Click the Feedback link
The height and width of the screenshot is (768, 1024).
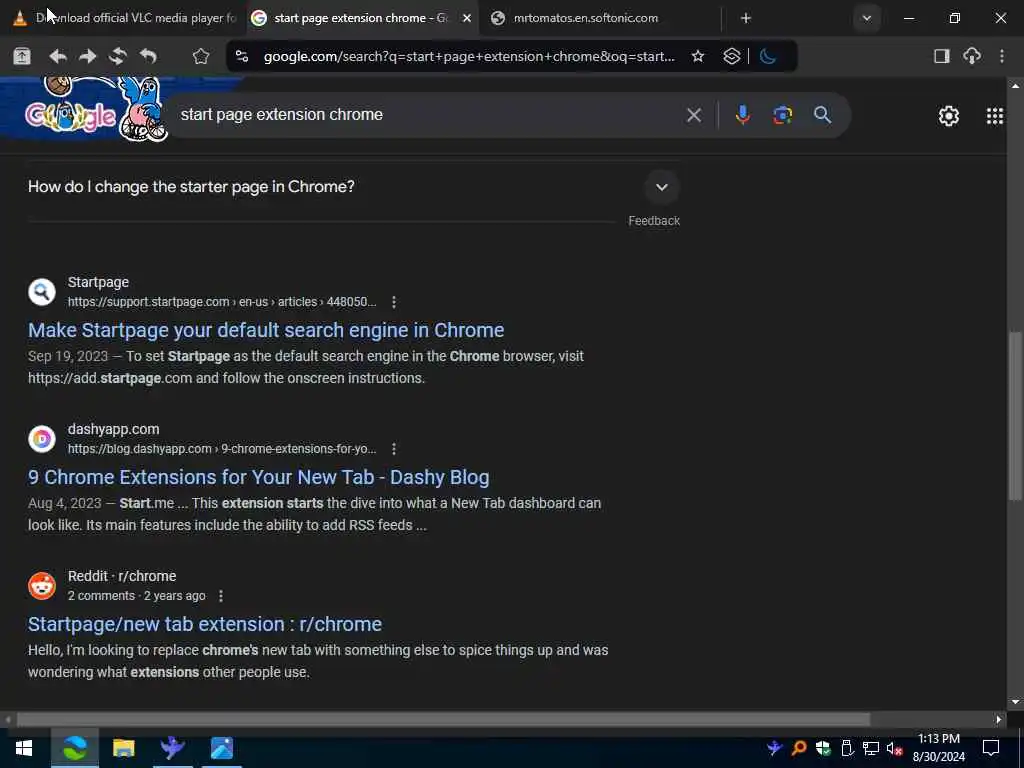(654, 221)
